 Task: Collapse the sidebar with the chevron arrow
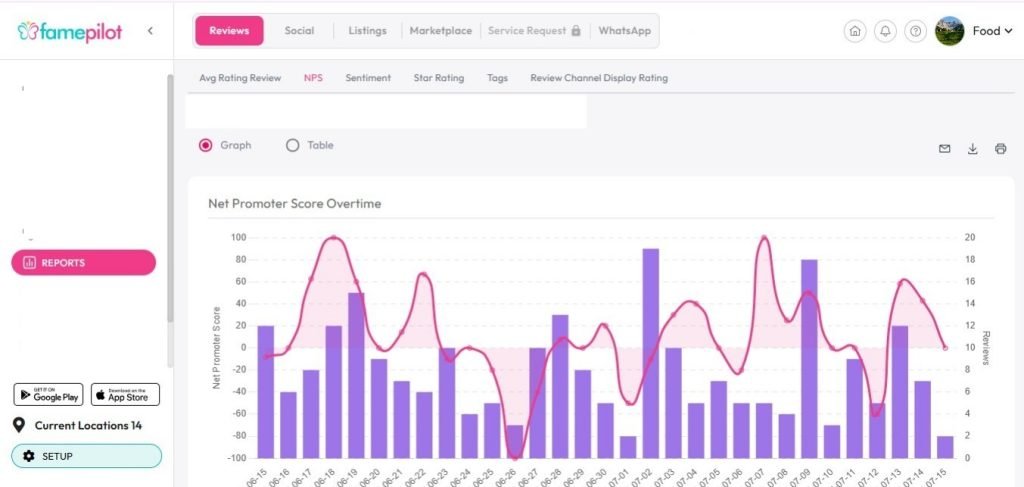coord(150,31)
